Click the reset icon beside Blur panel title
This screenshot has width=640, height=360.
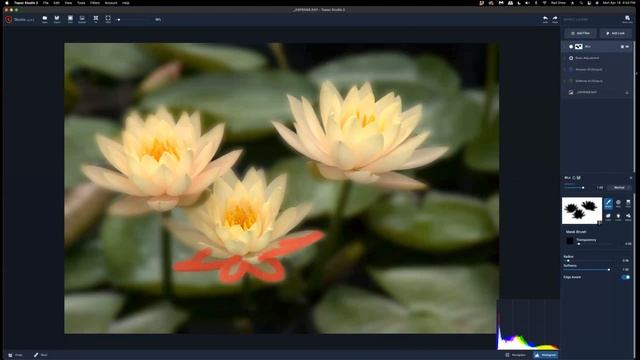coord(574,178)
